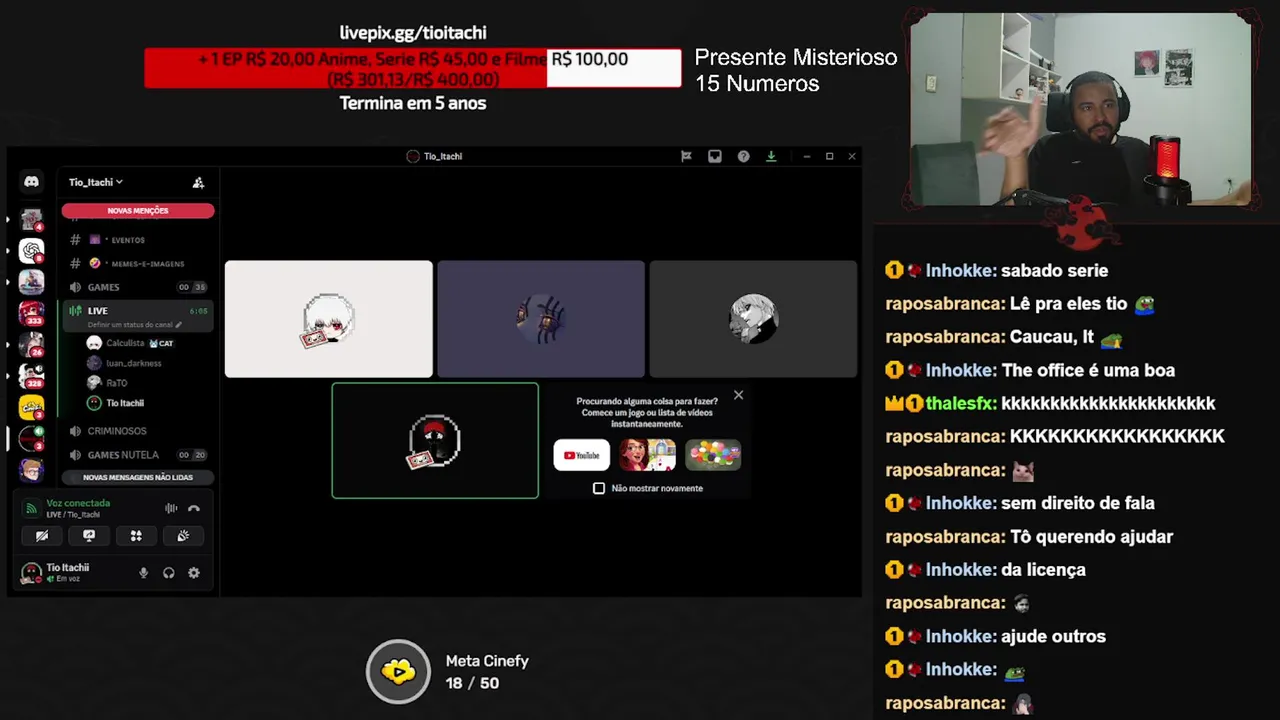Click 'livepix.gg/tioitachi' text at top

[x=413, y=33]
